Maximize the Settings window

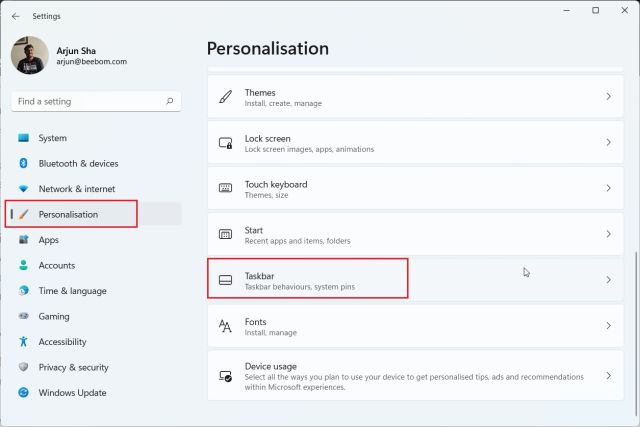[596, 10]
